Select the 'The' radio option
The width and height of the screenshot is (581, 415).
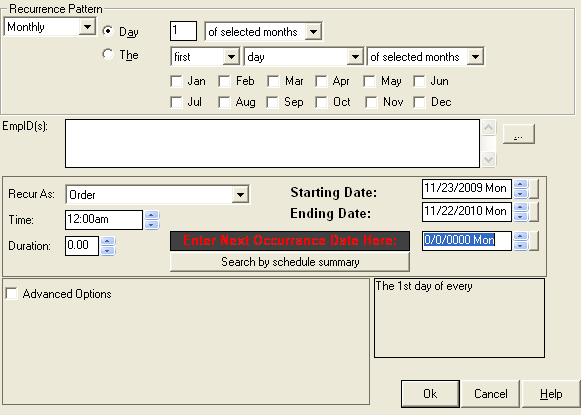108,54
